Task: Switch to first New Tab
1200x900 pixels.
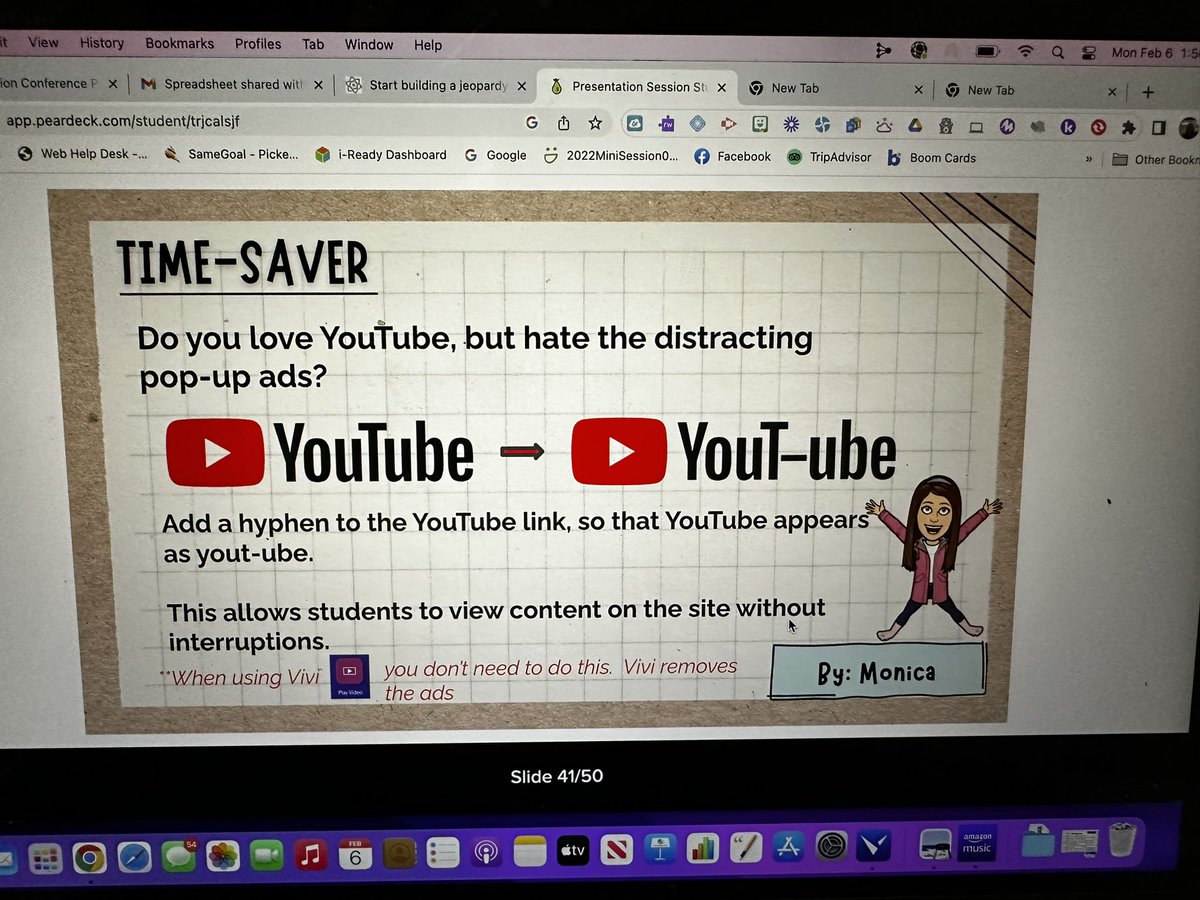Action: pos(836,88)
